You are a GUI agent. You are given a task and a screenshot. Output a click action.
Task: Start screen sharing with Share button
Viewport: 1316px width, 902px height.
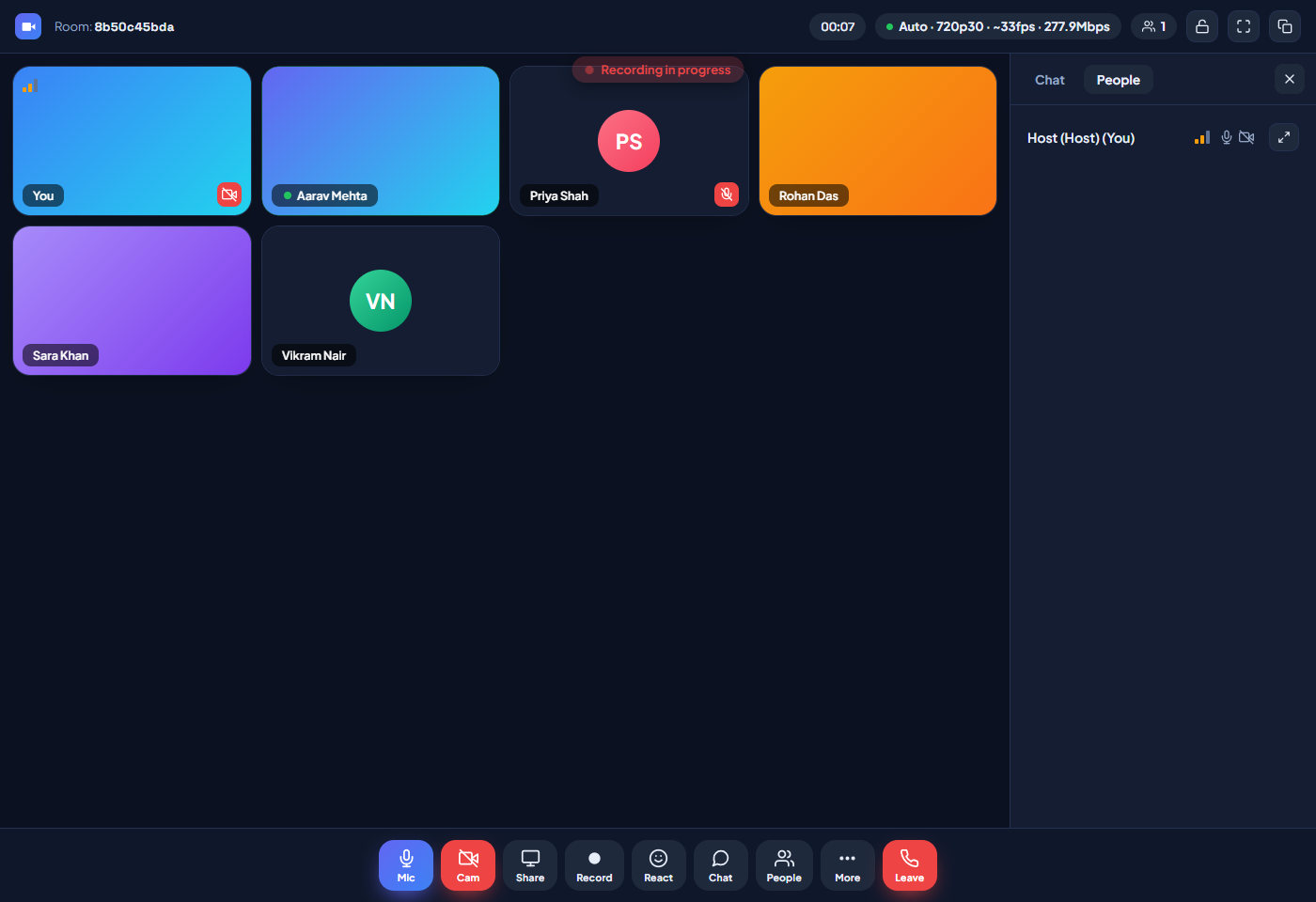(x=530, y=865)
